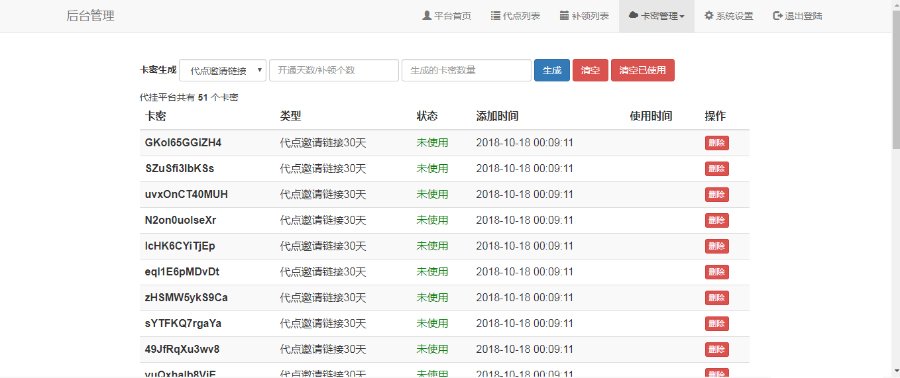Expand the 卡密管理 dropdown caret
900x378 pixels.
[682, 17]
